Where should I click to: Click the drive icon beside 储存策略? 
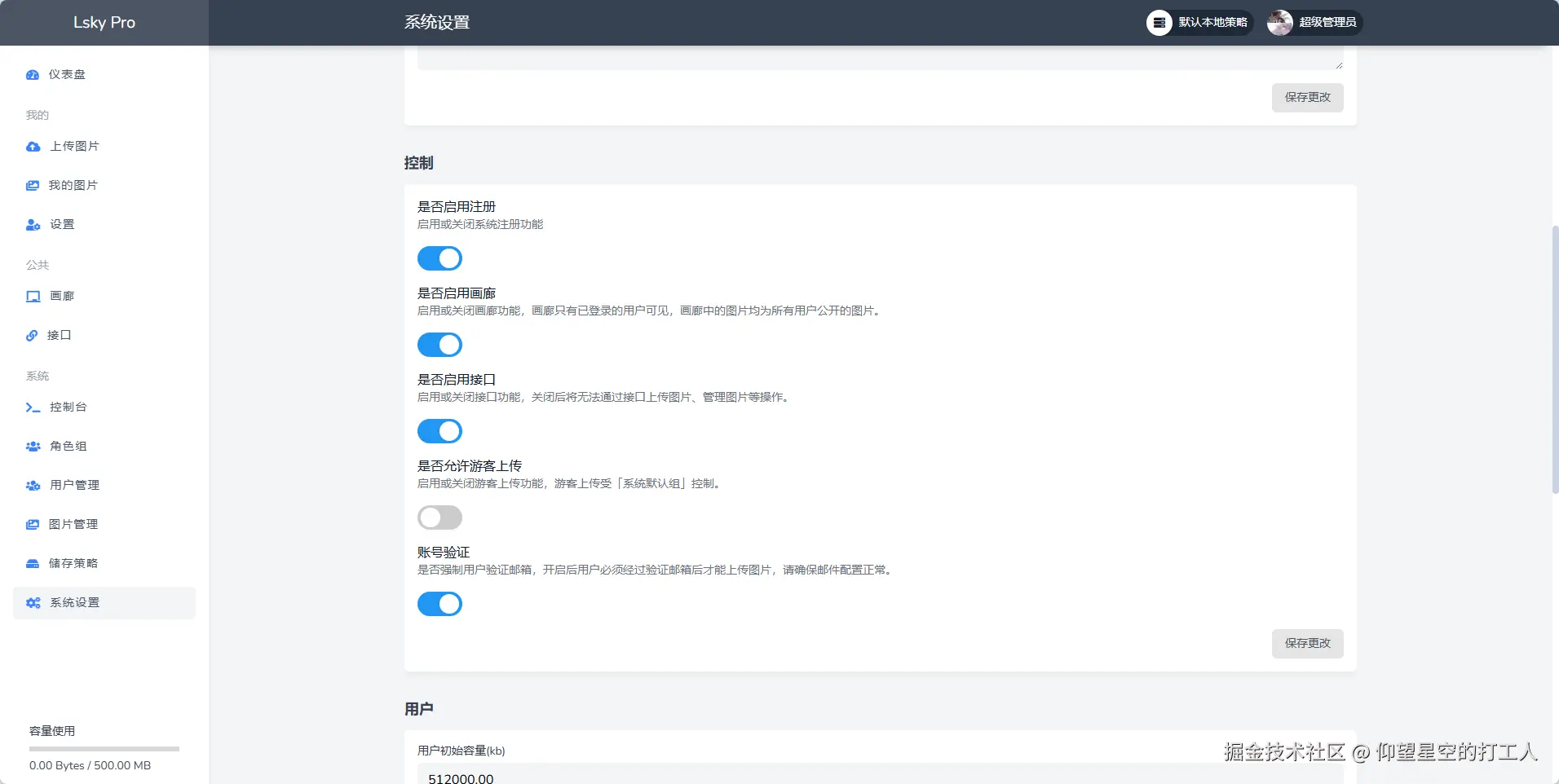point(33,564)
